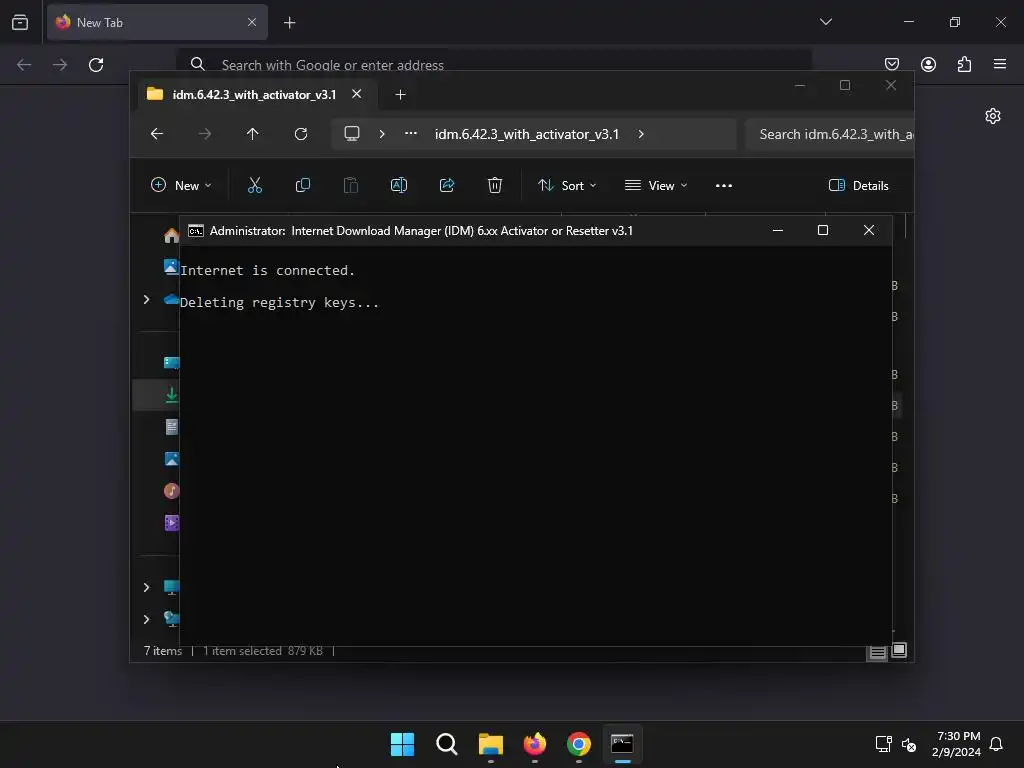Reload the Firefox page

coord(96,65)
